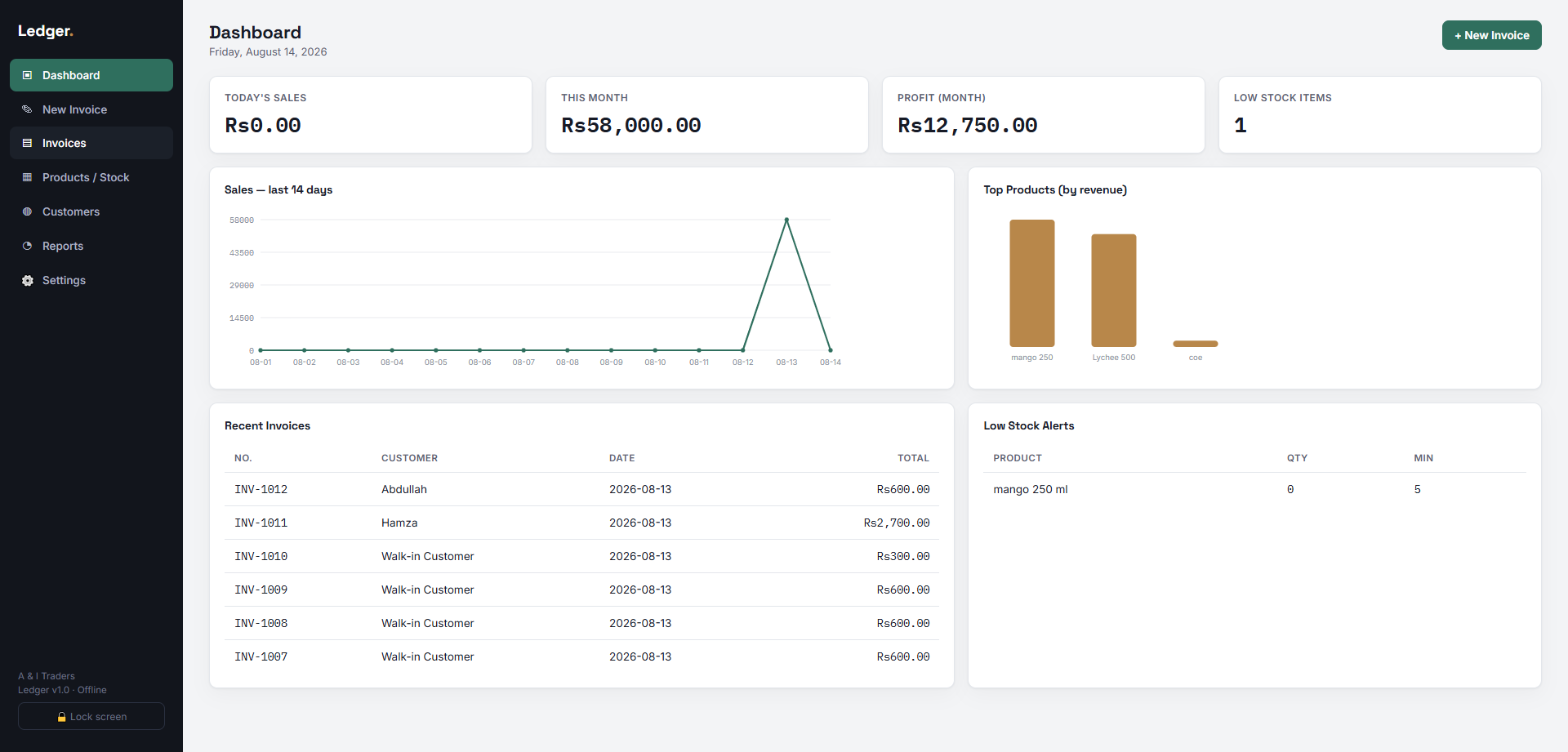Open invoice INV-1009
The width and height of the screenshot is (1568, 752).
(261, 590)
